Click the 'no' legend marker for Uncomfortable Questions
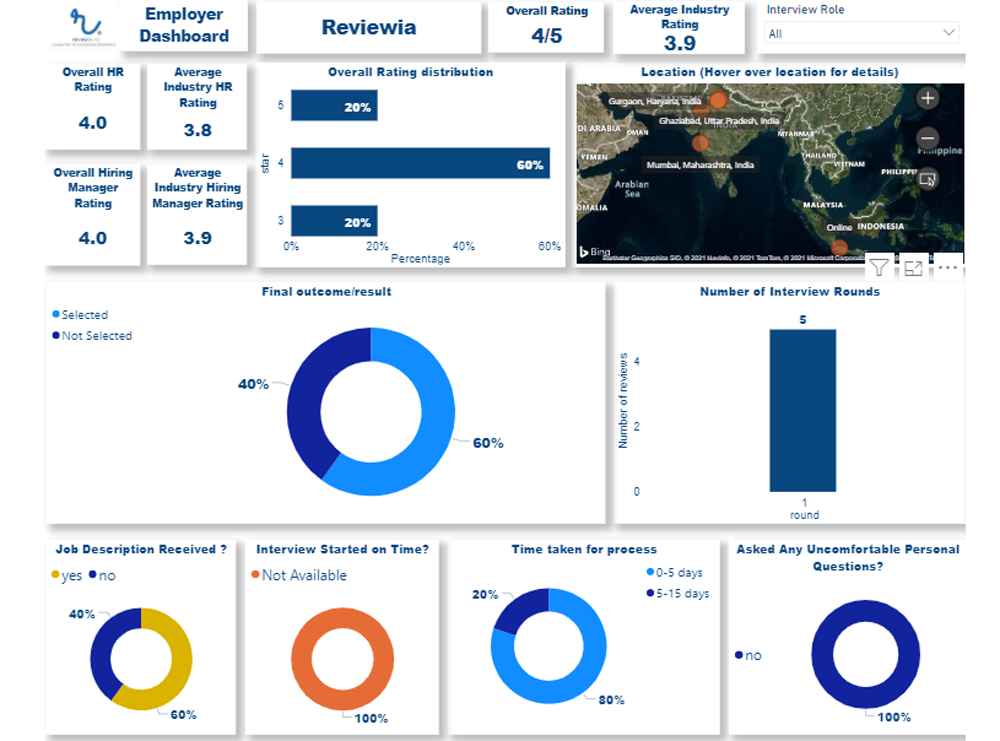The width and height of the screenshot is (1000, 741). tap(739, 655)
